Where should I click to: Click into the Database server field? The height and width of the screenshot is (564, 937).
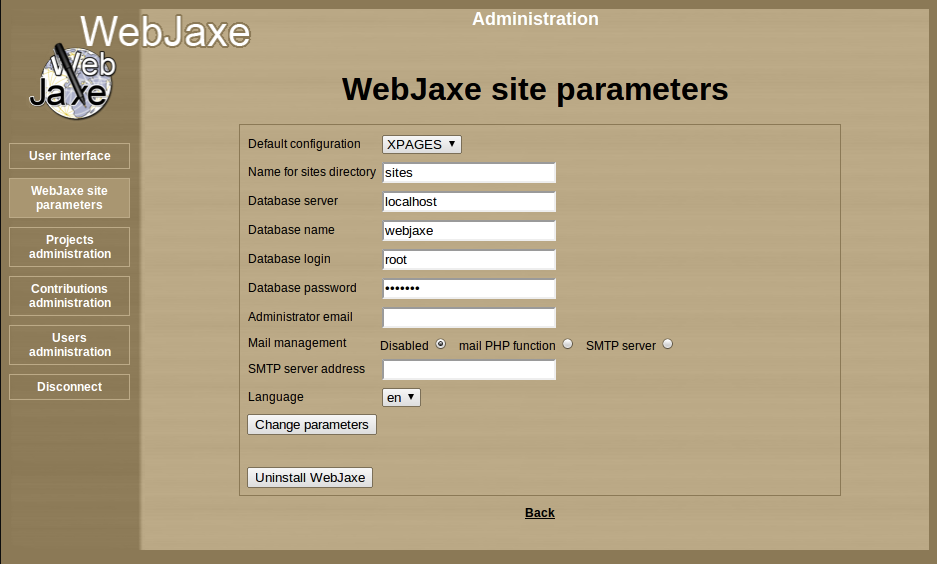point(468,202)
